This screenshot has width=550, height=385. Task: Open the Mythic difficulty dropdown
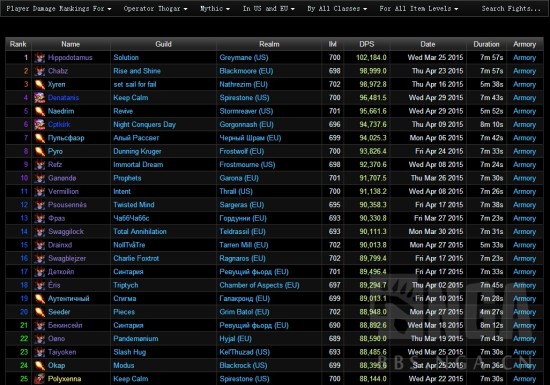(x=215, y=8)
